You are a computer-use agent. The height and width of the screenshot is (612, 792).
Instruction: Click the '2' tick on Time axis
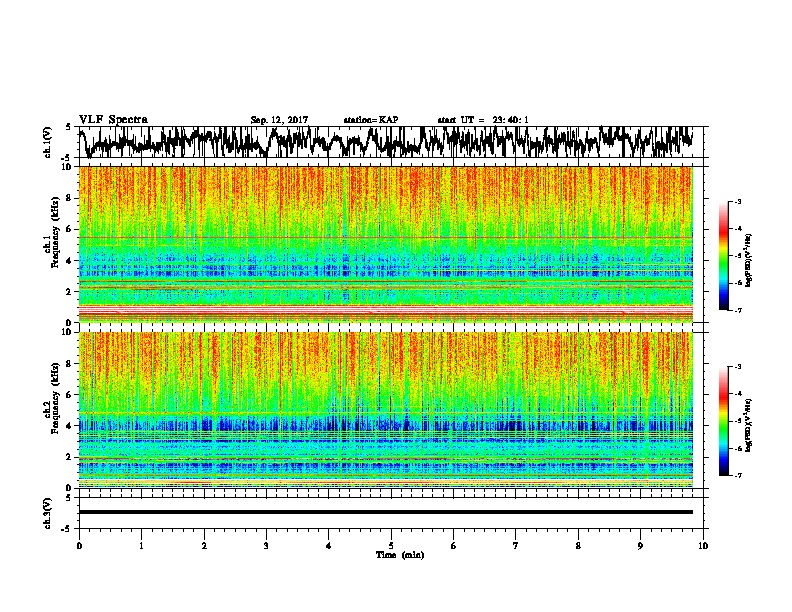click(x=204, y=546)
